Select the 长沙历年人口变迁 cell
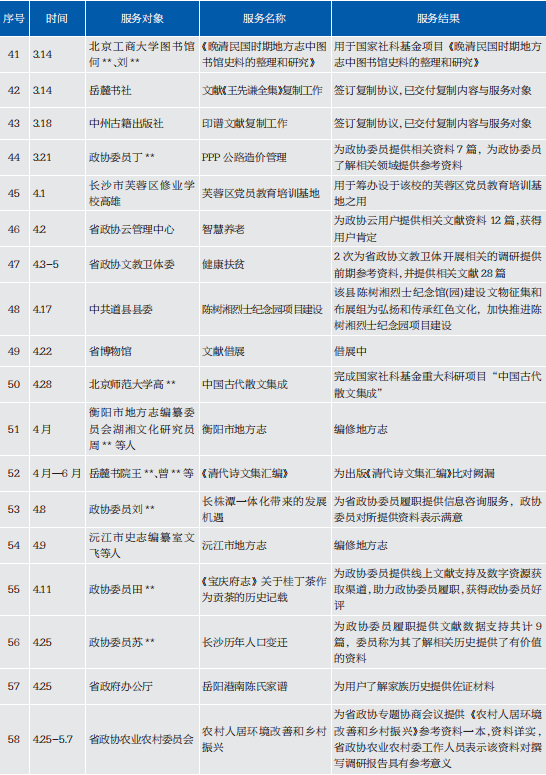Screen dimensions: 546x775 (x=265, y=642)
